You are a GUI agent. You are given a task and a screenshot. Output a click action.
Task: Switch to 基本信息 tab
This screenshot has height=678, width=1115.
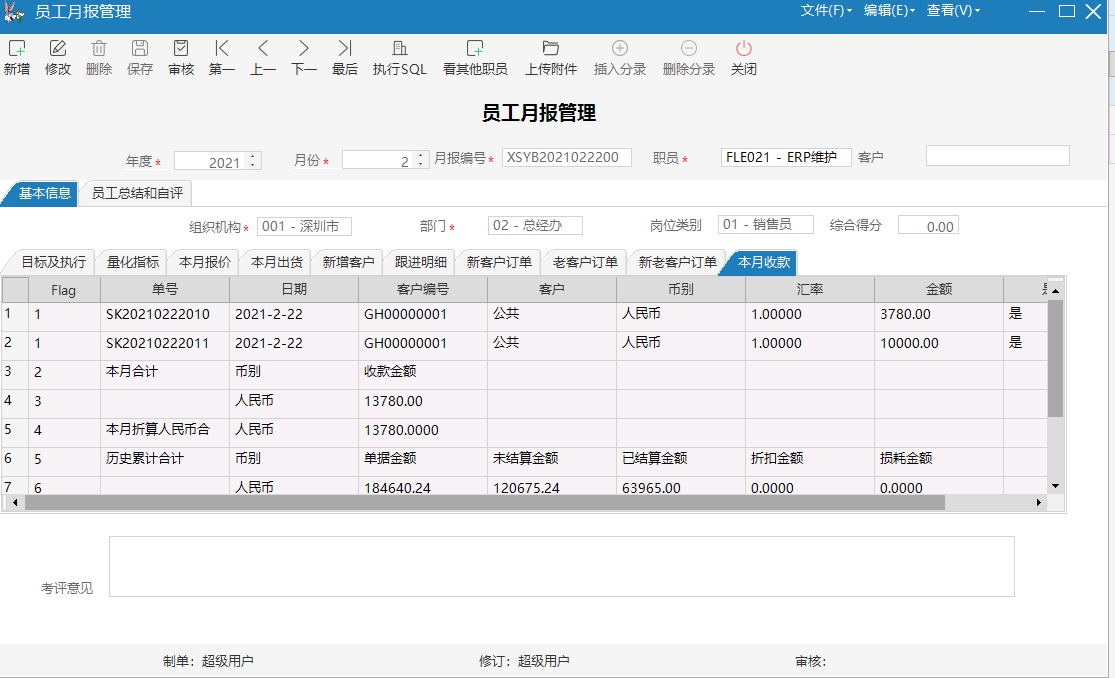[x=43, y=194]
